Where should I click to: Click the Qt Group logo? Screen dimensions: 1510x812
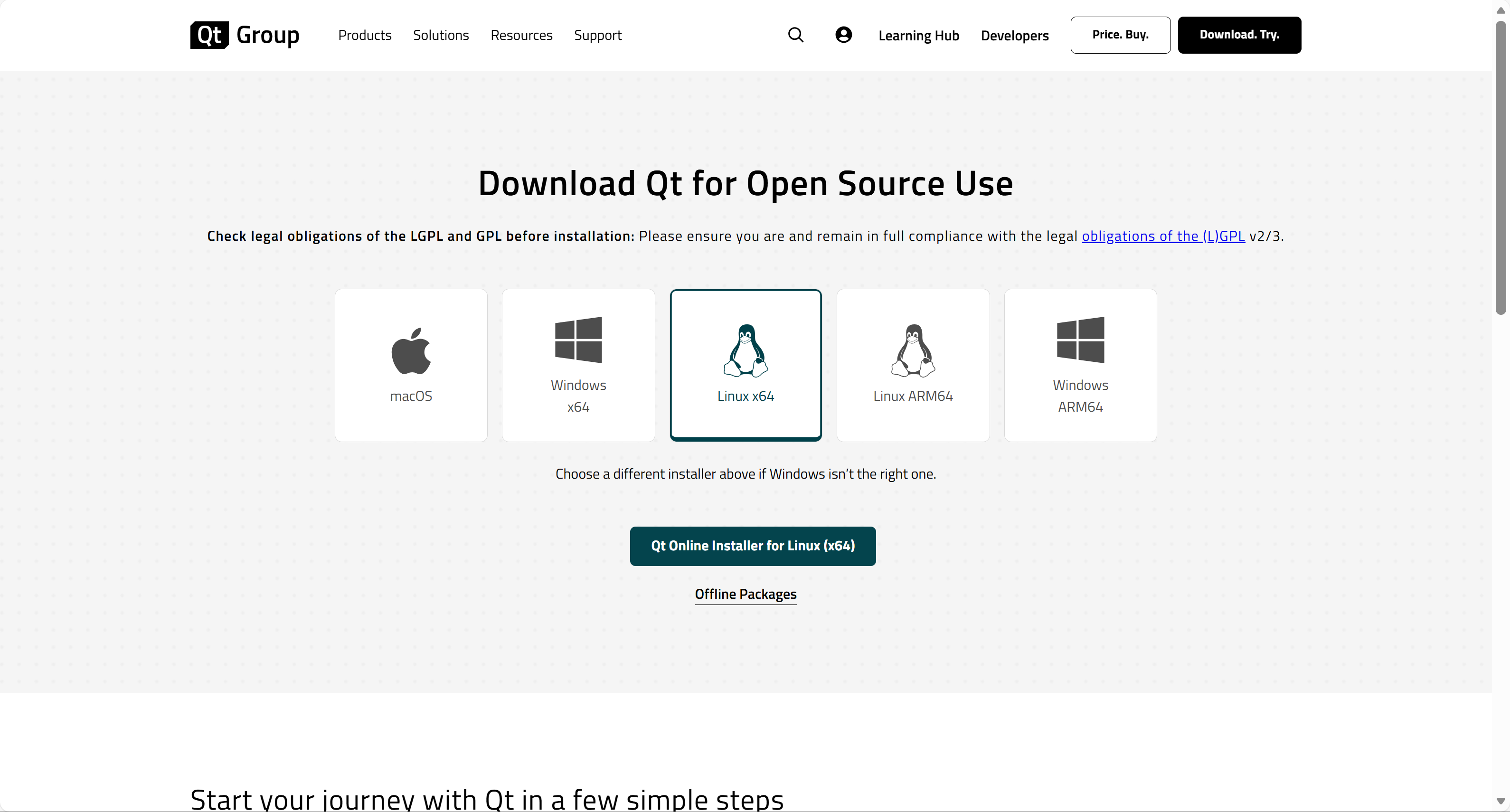coord(245,35)
